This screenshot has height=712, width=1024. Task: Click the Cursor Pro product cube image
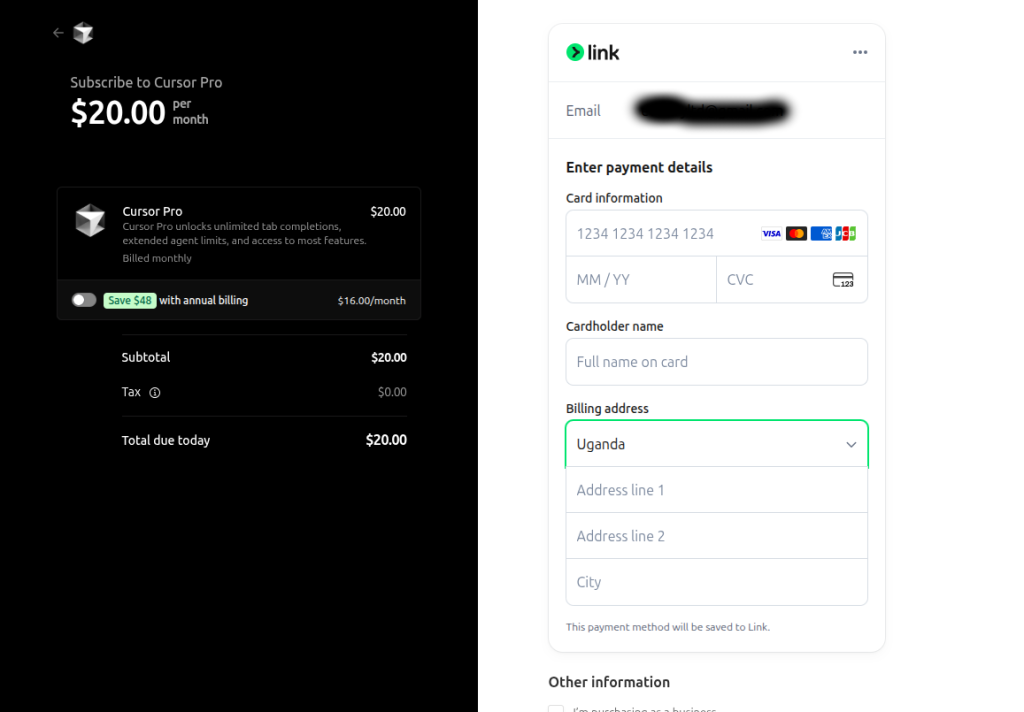pyautogui.click(x=90, y=220)
